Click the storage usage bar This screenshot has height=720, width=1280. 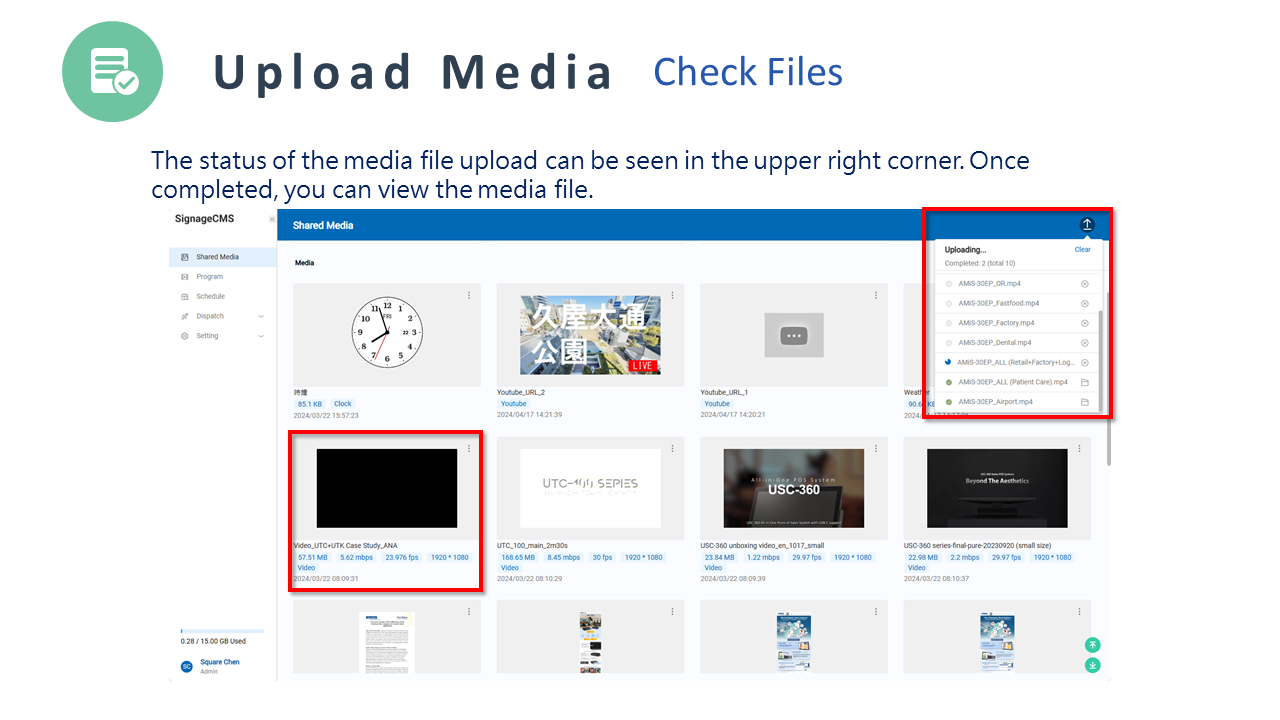point(222,631)
